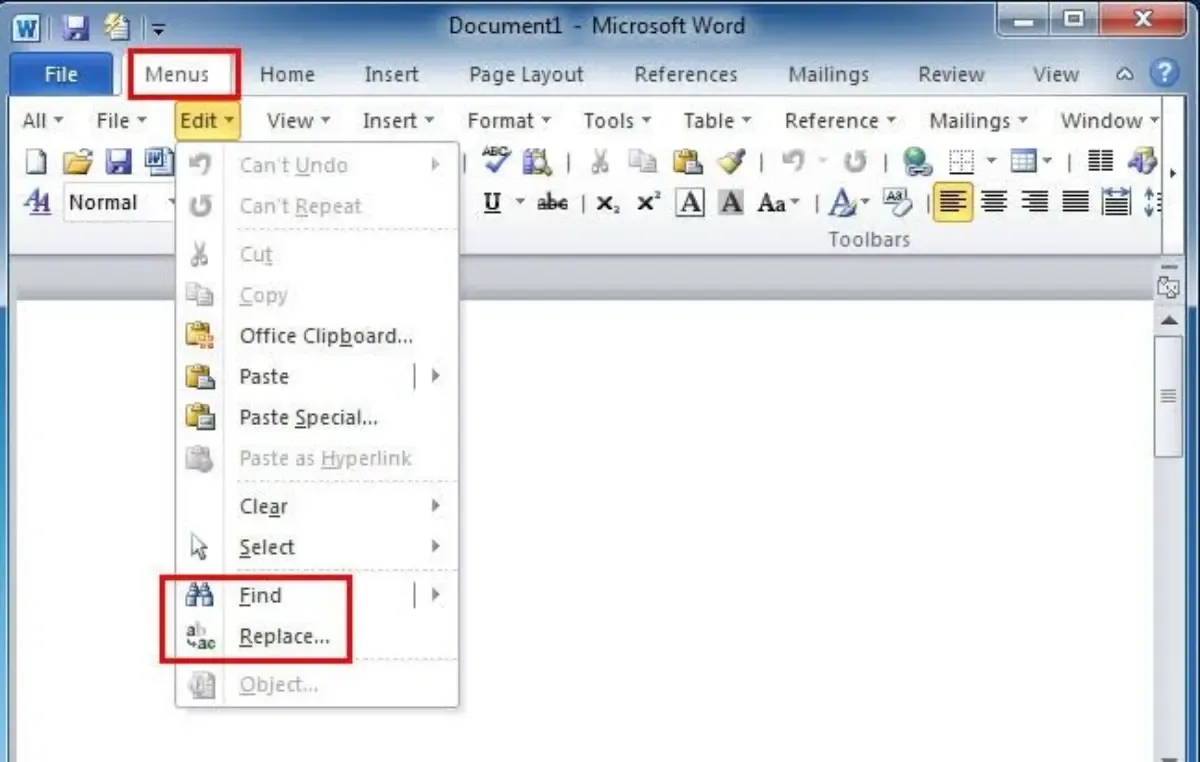Image resolution: width=1200 pixels, height=762 pixels.
Task: Click the Insert Hyperlink globe icon
Action: (x=916, y=161)
